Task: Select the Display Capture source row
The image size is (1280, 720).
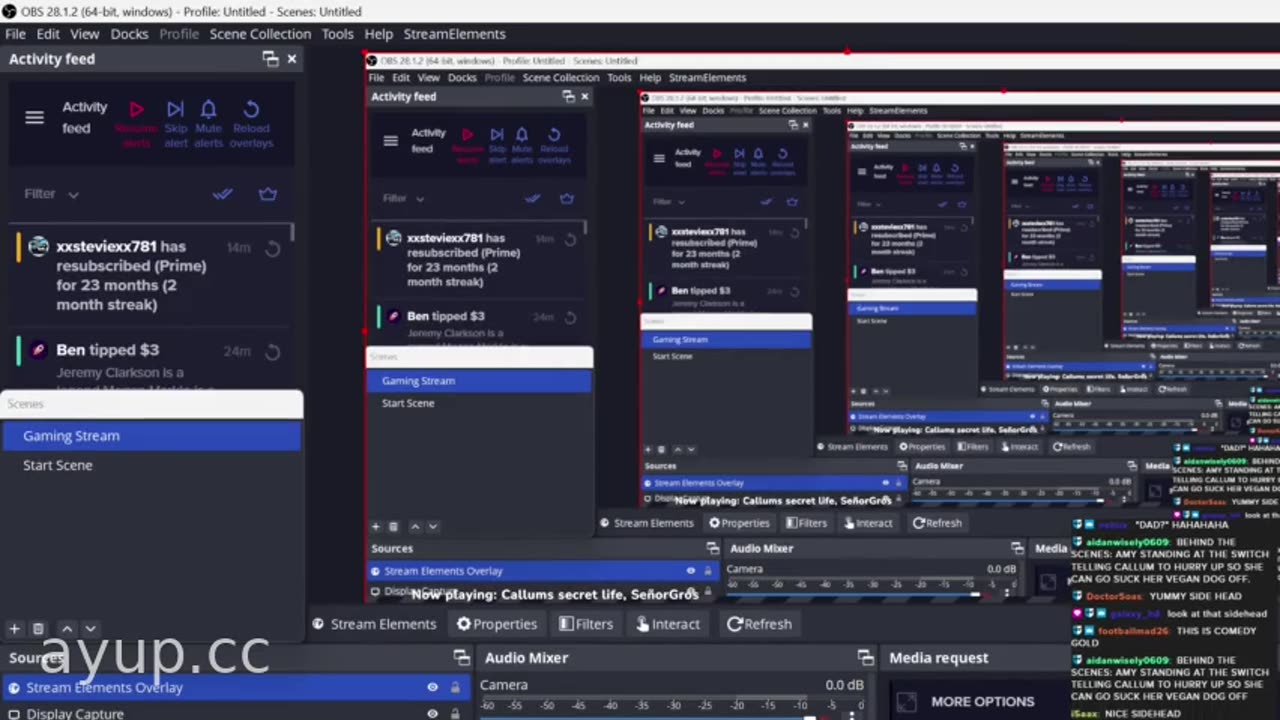Action: pyautogui.click(x=235, y=712)
